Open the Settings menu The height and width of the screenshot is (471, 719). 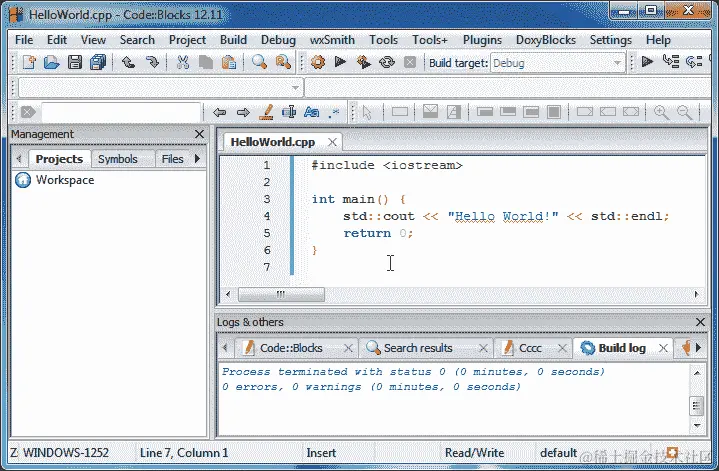(611, 40)
